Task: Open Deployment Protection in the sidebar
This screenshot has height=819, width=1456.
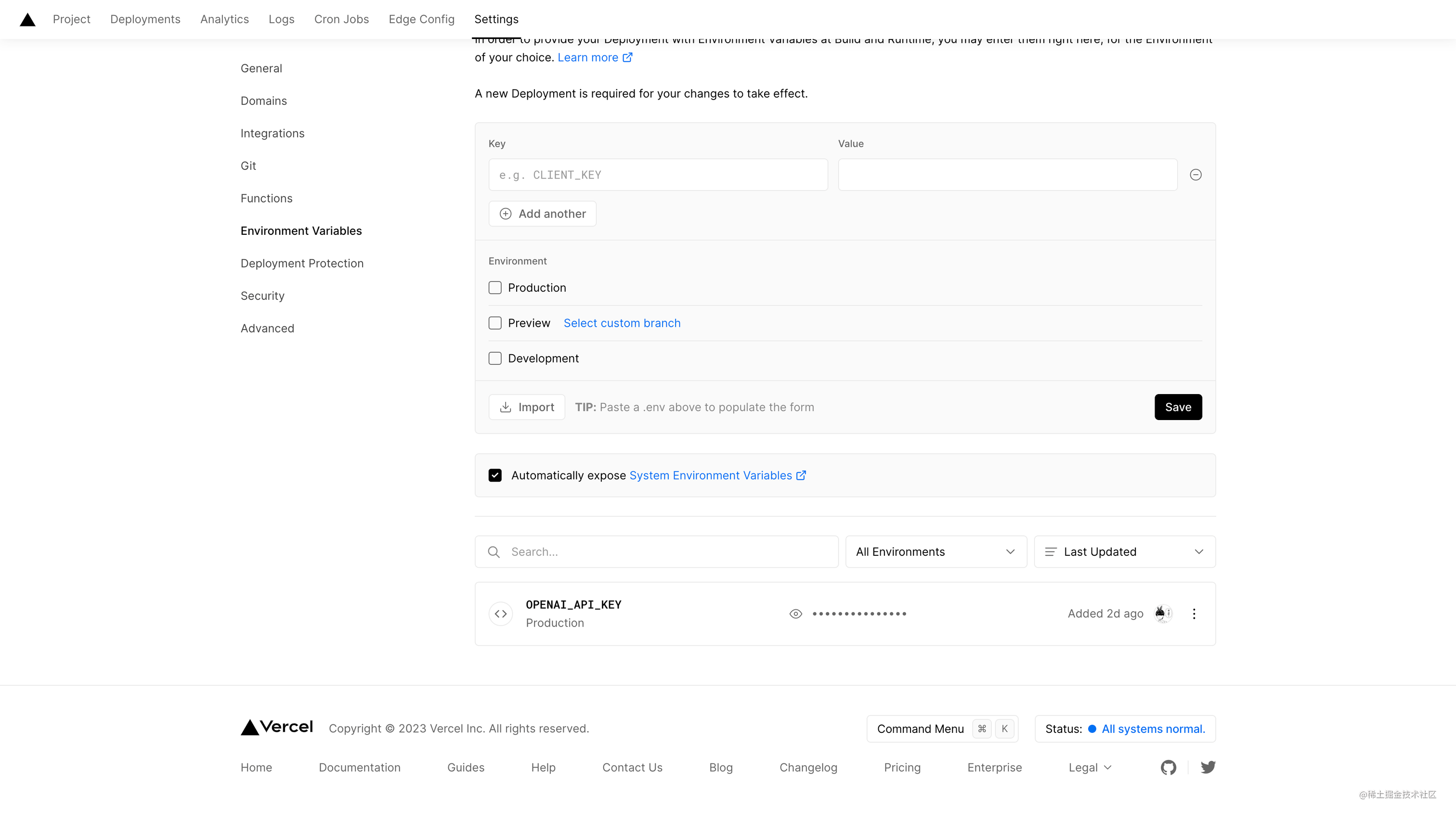Action: (x=302, y=263)
